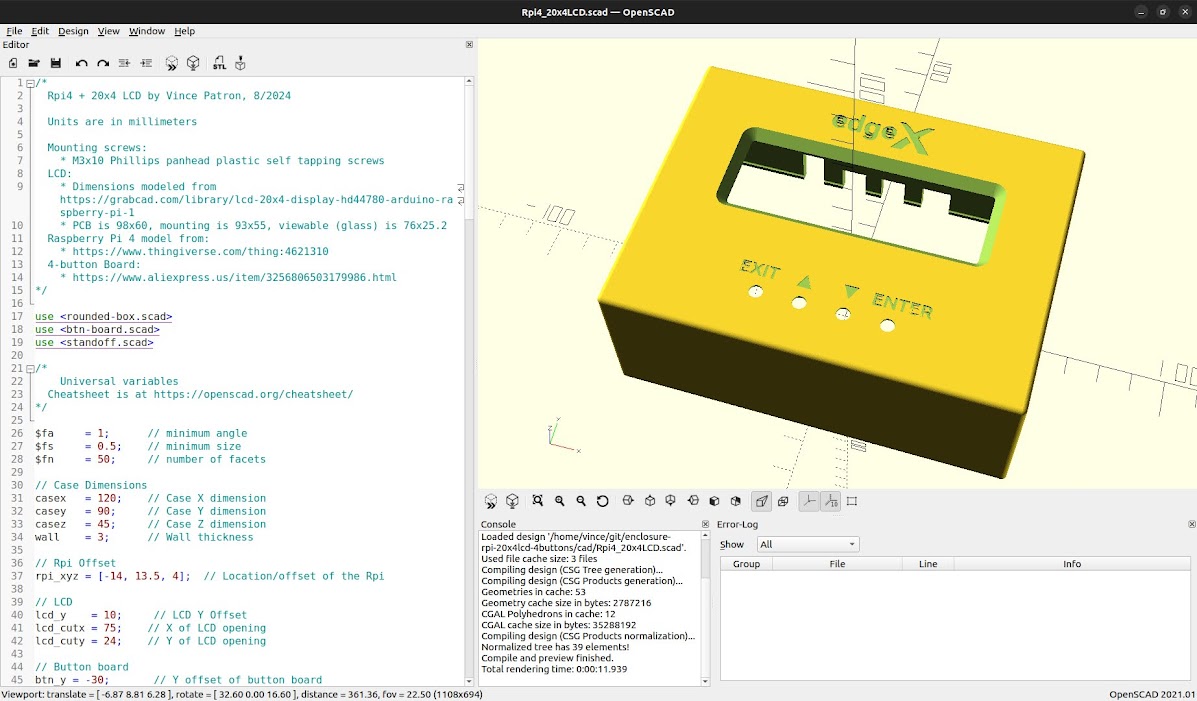1197x701 pixels.
Task: Click the thingiverse.com URL on line 12
Action: tap(200, 251)
